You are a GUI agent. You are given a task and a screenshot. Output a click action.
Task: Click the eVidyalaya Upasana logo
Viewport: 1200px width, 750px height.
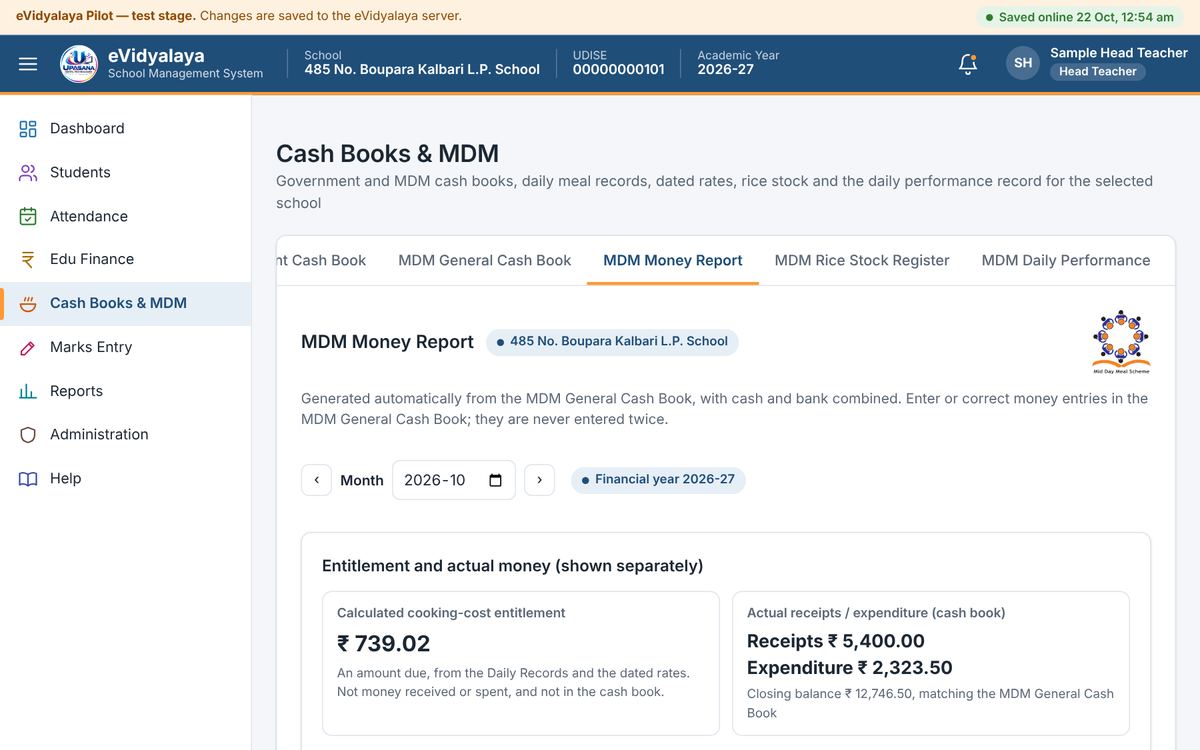[79, 64]
